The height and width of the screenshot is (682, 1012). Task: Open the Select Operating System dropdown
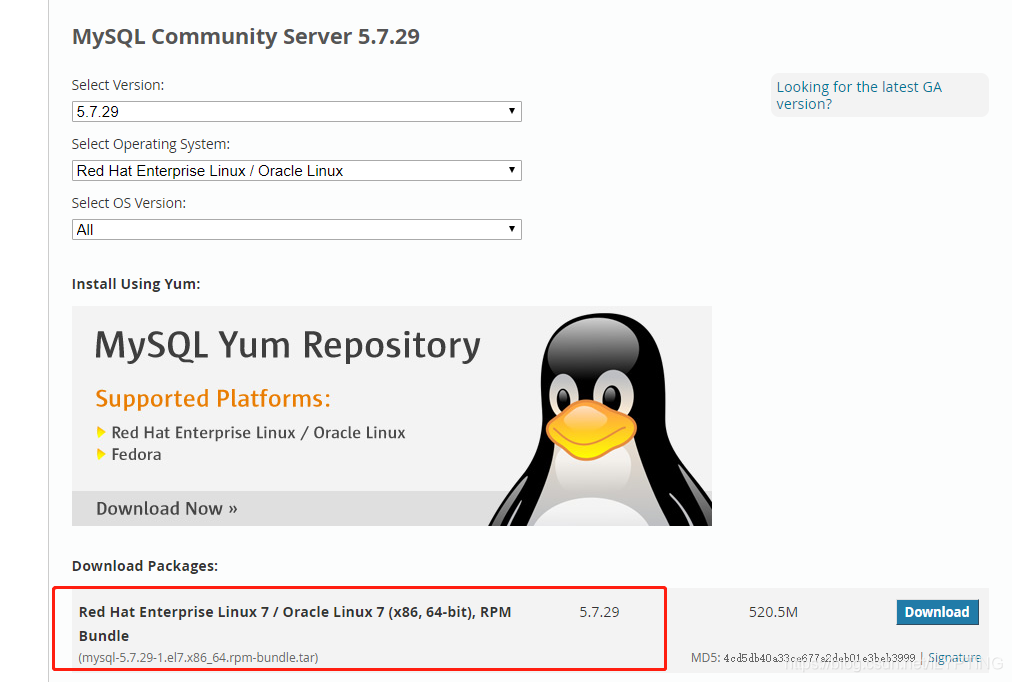pos(296,170)
